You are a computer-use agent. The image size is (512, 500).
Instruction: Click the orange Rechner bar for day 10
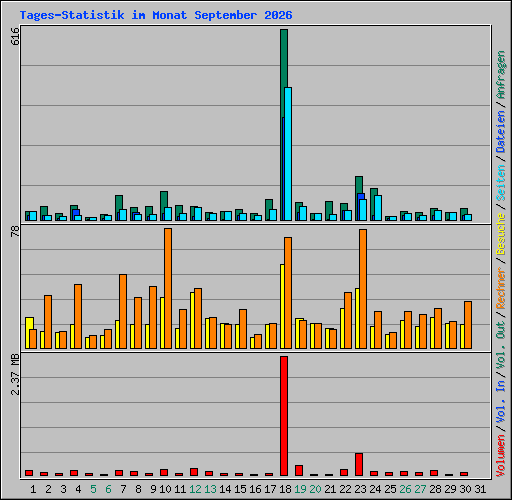(168, 288)
